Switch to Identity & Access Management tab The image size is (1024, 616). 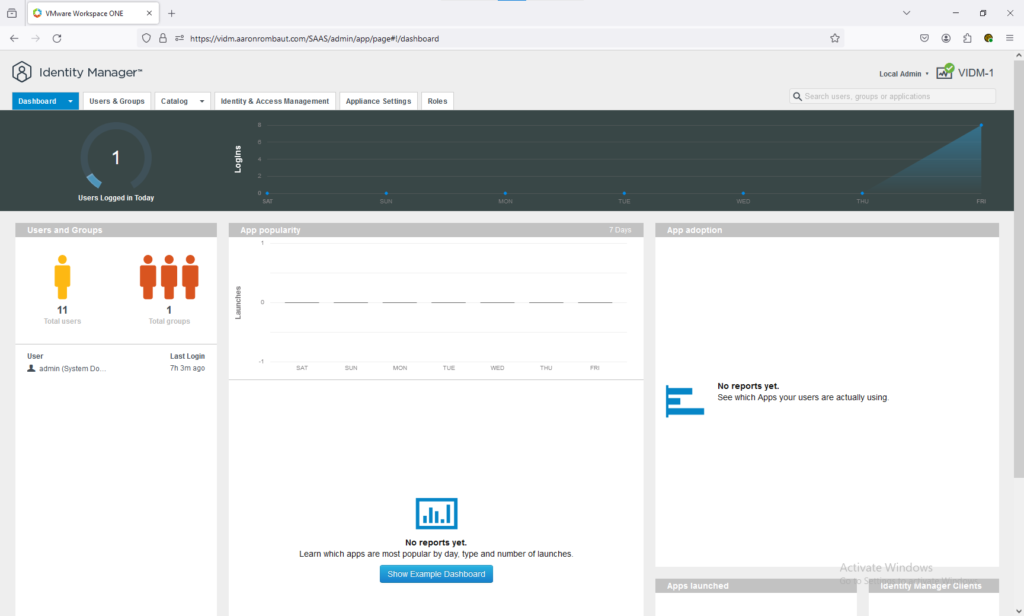coord(275,101)
